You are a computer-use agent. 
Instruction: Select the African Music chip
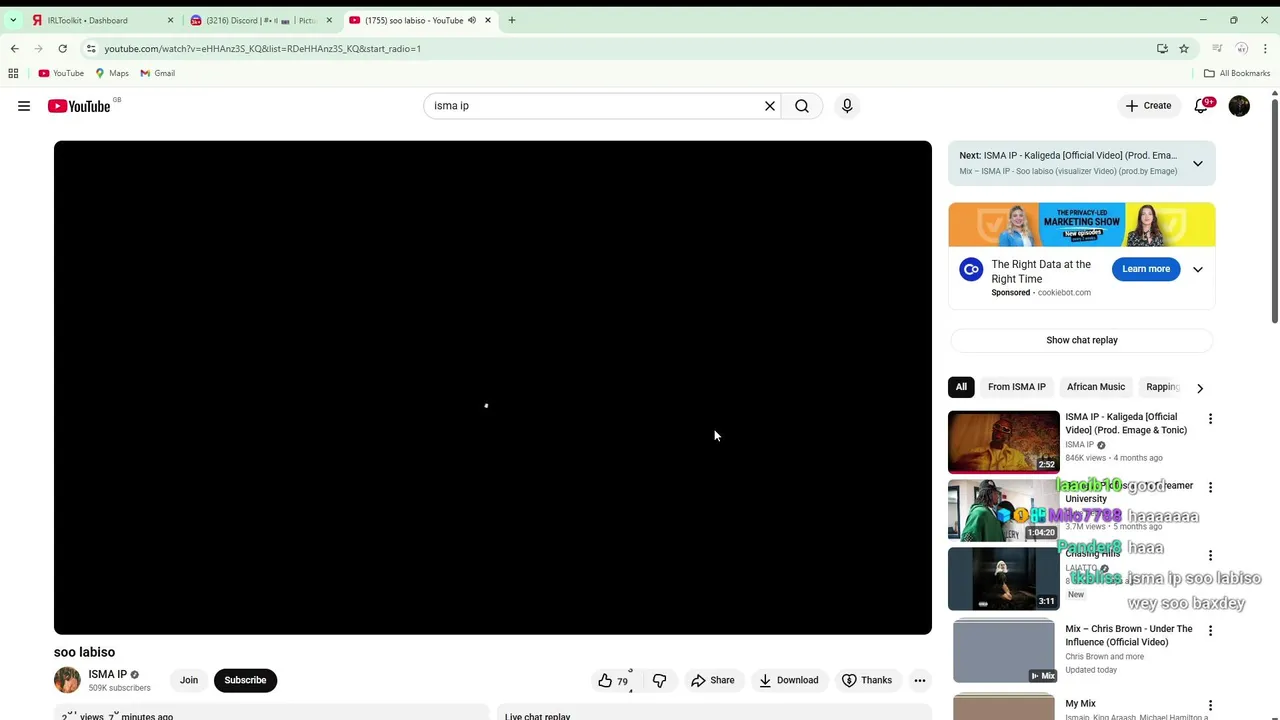coord(1096,387)
